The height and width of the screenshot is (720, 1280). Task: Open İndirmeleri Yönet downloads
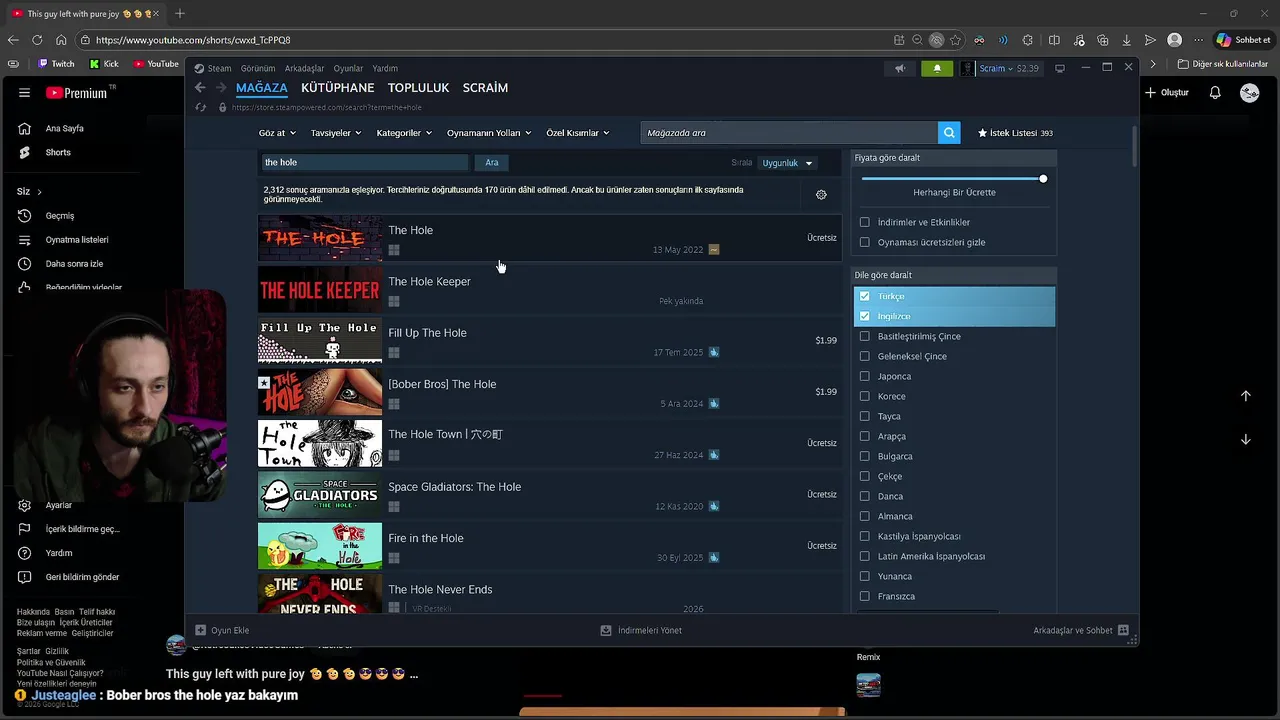click(641, 630)
